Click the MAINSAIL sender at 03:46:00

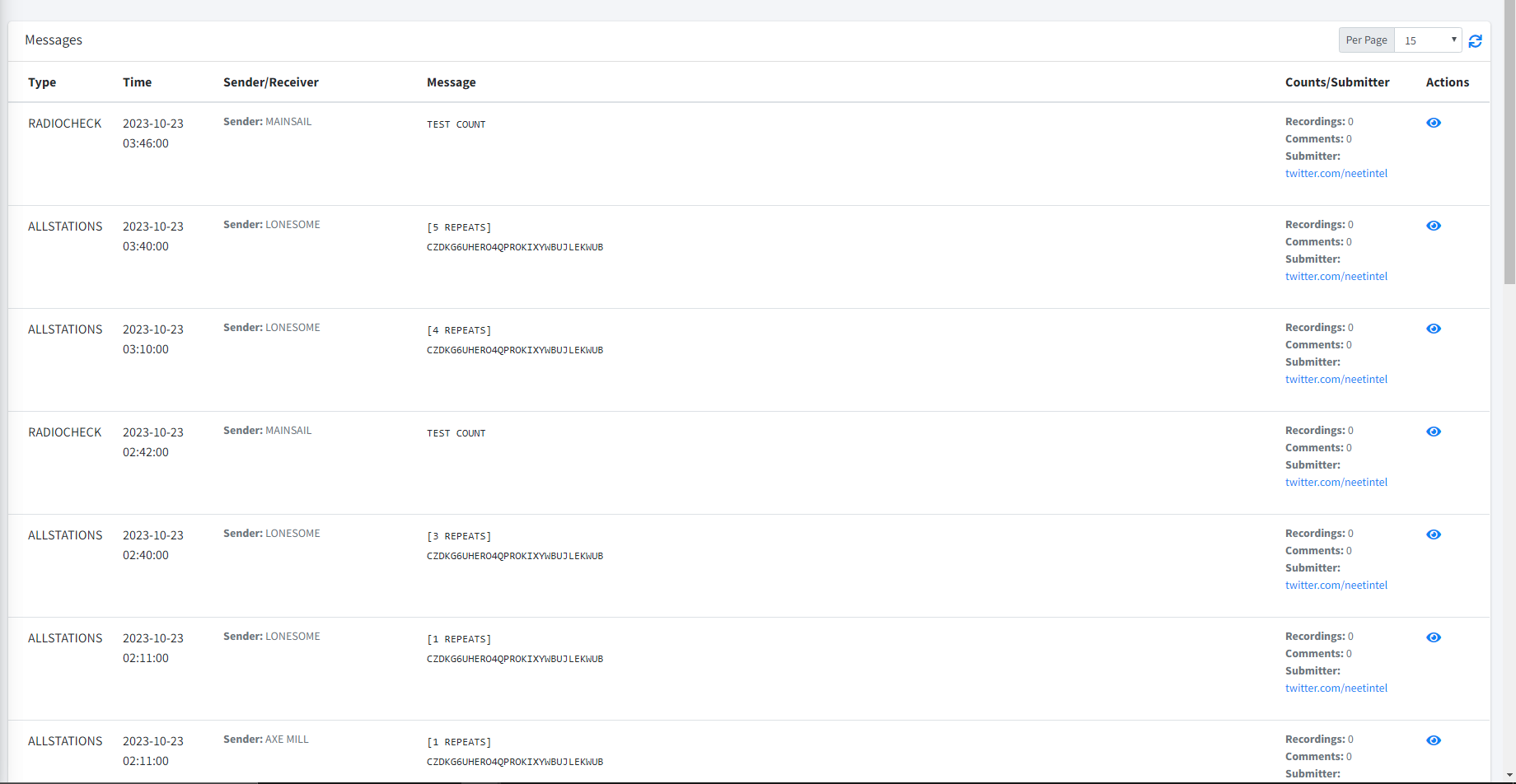[288, 122]
